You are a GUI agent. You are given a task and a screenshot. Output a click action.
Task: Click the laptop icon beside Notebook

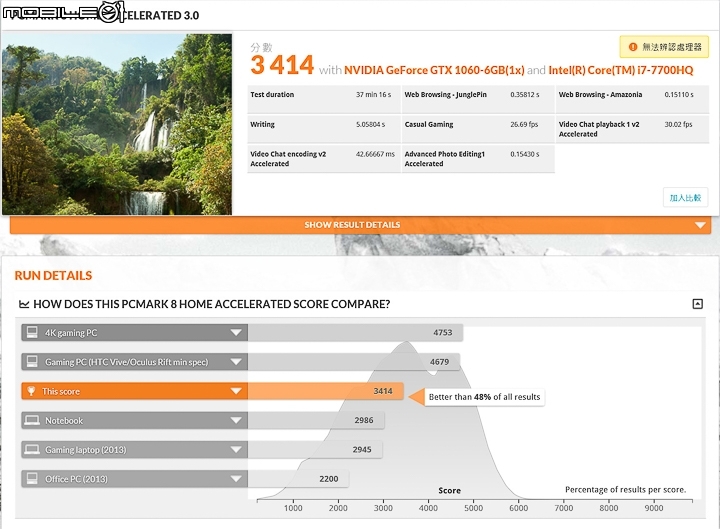click(32, 421)
